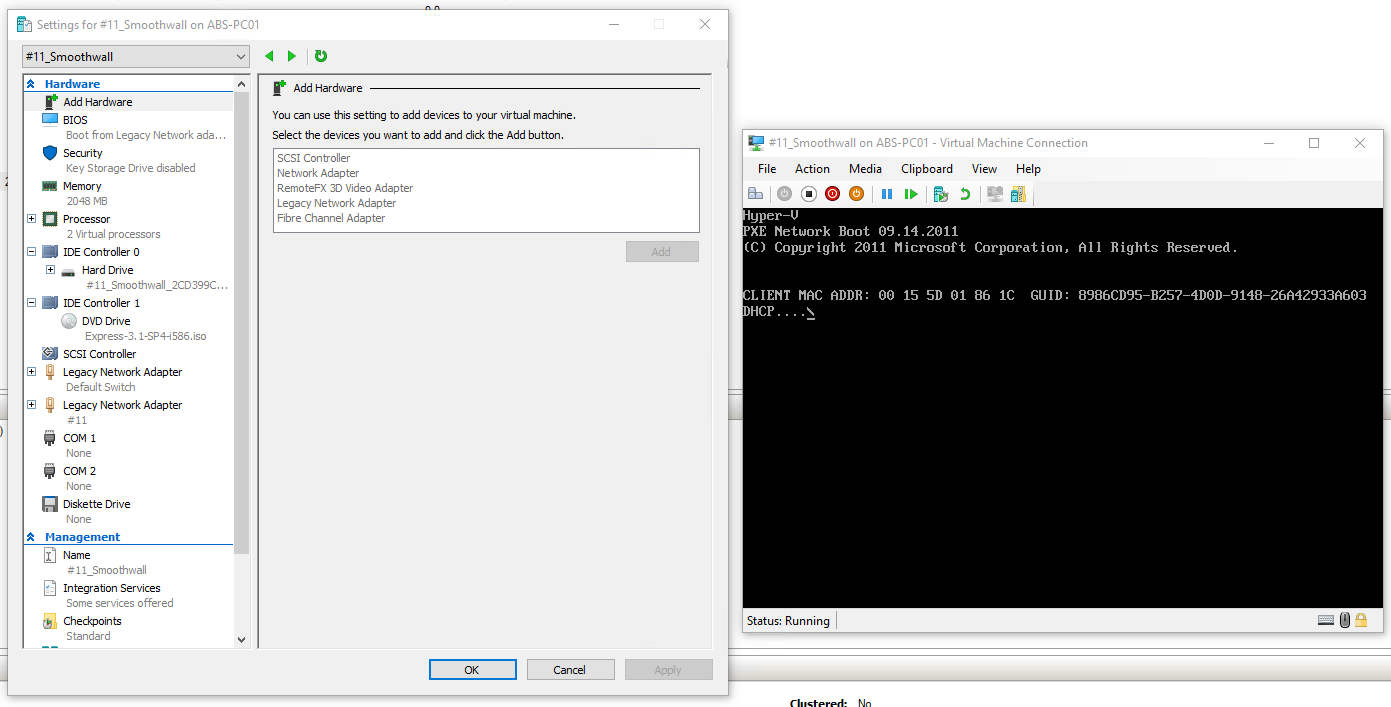Click the 2048 MB memory value

[86, 201]
